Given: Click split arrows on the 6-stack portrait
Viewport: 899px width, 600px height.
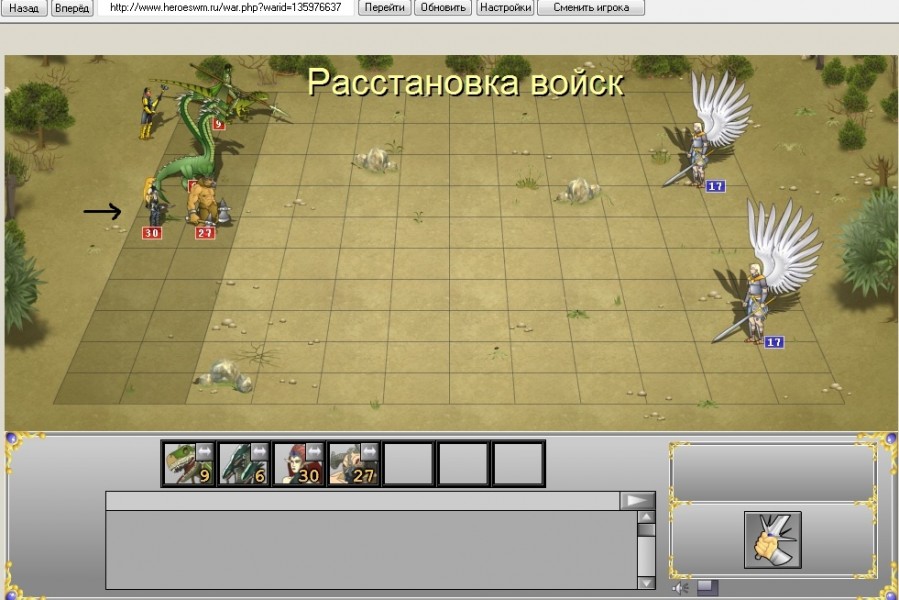Looking at the screenshot, I should tap(260, 452).
